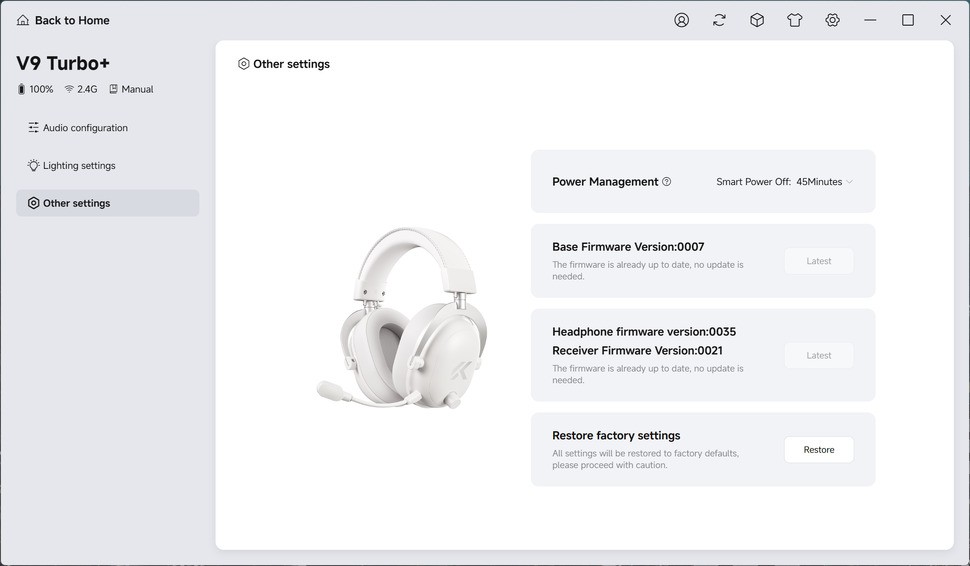Expand Smart Power Off 45Minutes dropdown

click(784, 182)
